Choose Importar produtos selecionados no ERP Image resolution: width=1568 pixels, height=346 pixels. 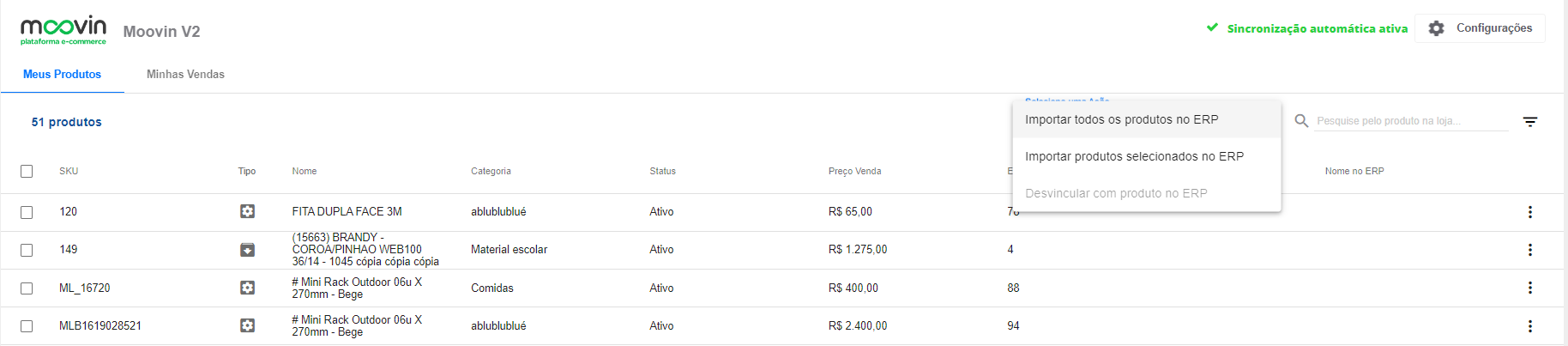click(x=1134, y=156)
